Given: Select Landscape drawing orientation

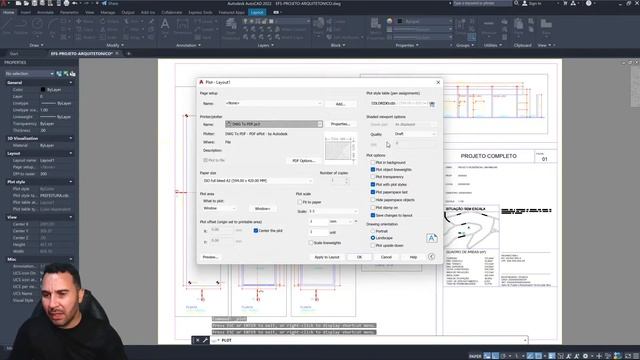Looking at the screenshot, I should (373, 238).
